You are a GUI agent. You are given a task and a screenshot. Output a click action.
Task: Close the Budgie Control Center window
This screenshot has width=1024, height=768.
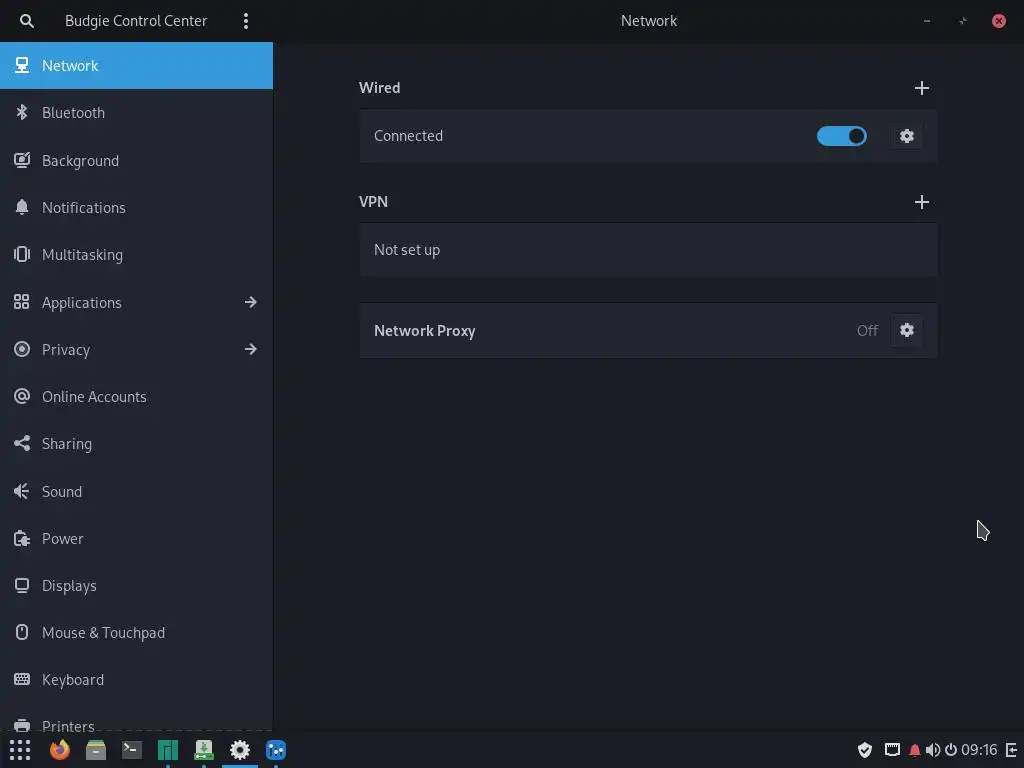click(x=999, y=21)
